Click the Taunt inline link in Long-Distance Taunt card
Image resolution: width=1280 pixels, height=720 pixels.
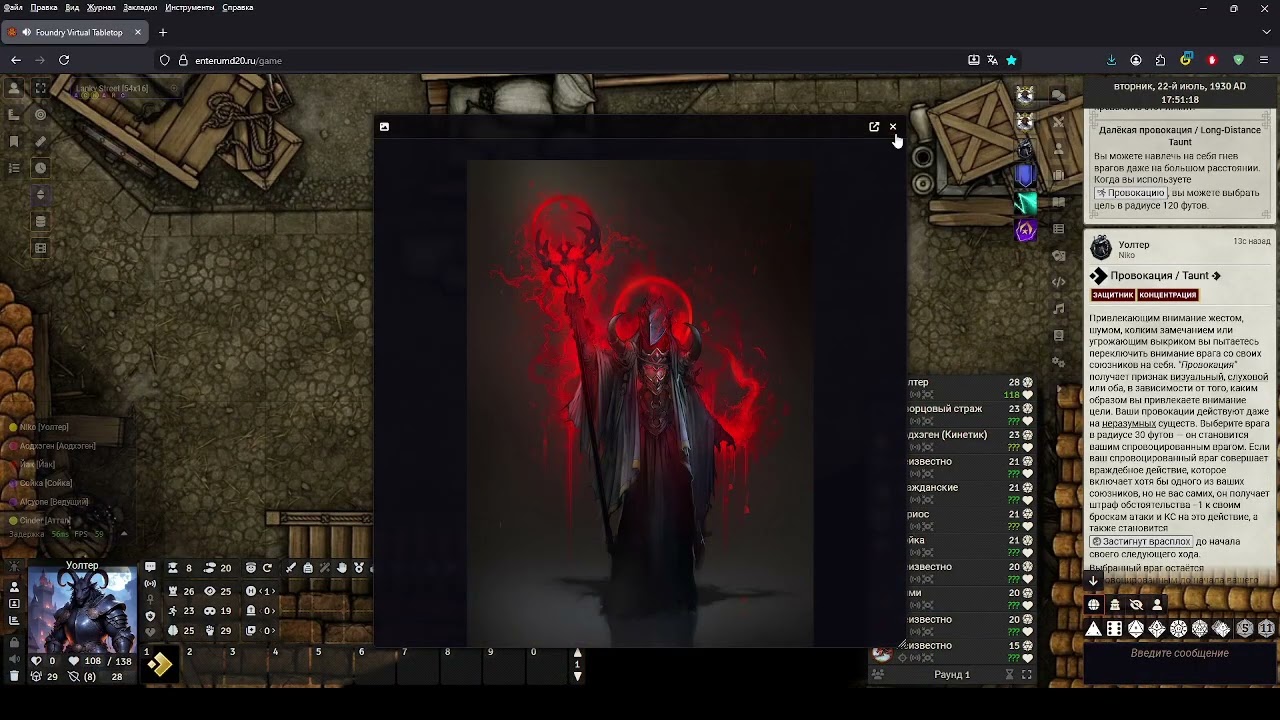(1130, 193)
